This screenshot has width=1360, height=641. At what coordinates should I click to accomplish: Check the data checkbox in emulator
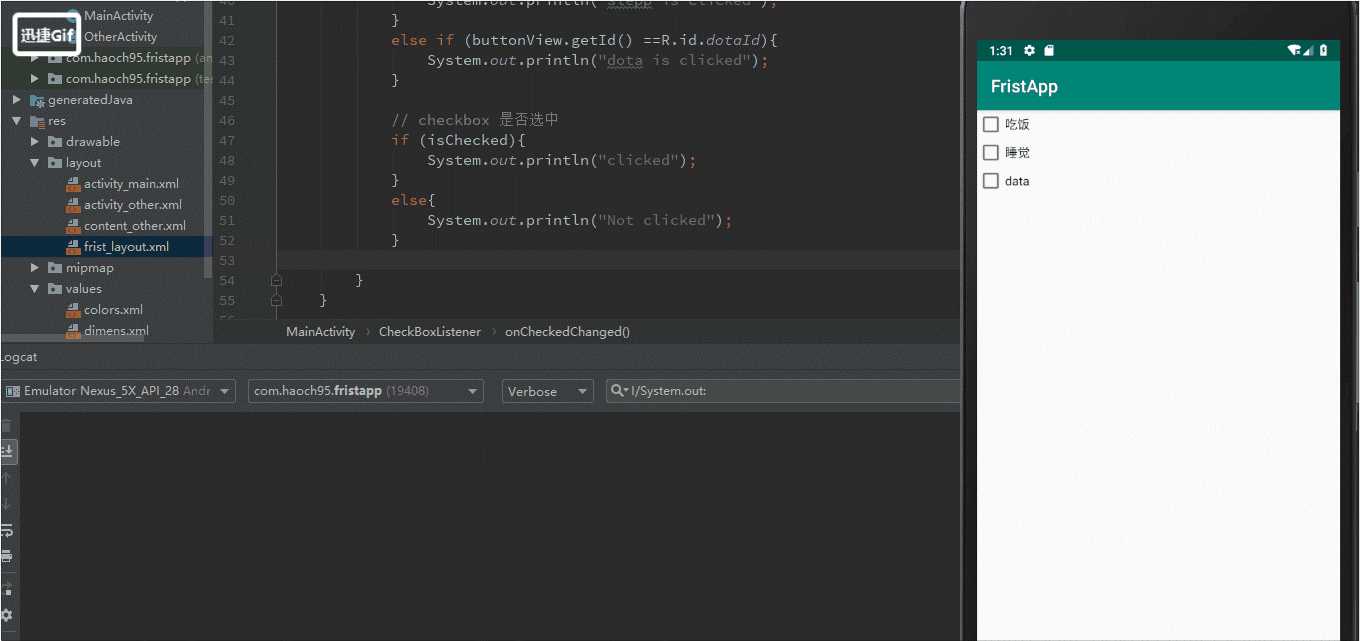point(991,181)
